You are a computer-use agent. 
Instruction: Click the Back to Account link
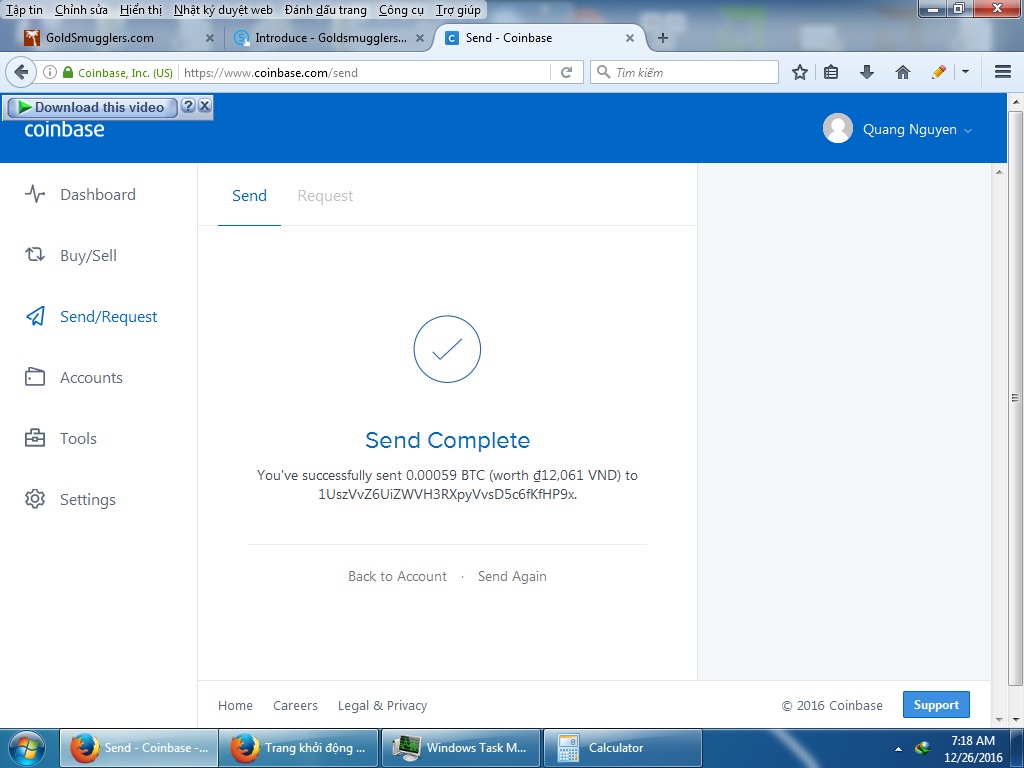(397, 576)
